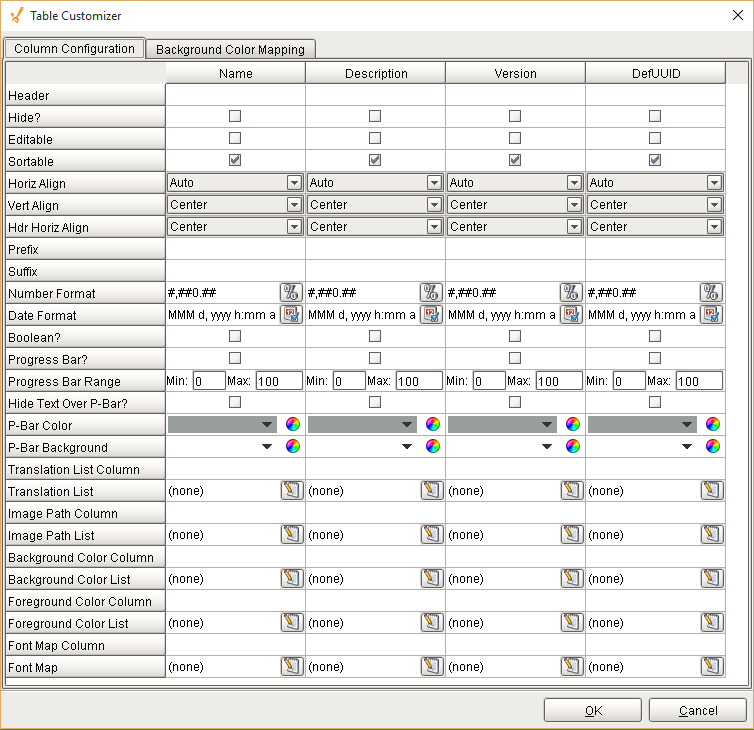This screenshot has width=754, height=730.
Task: Edit Font Map for Description column
Action: 431,667
